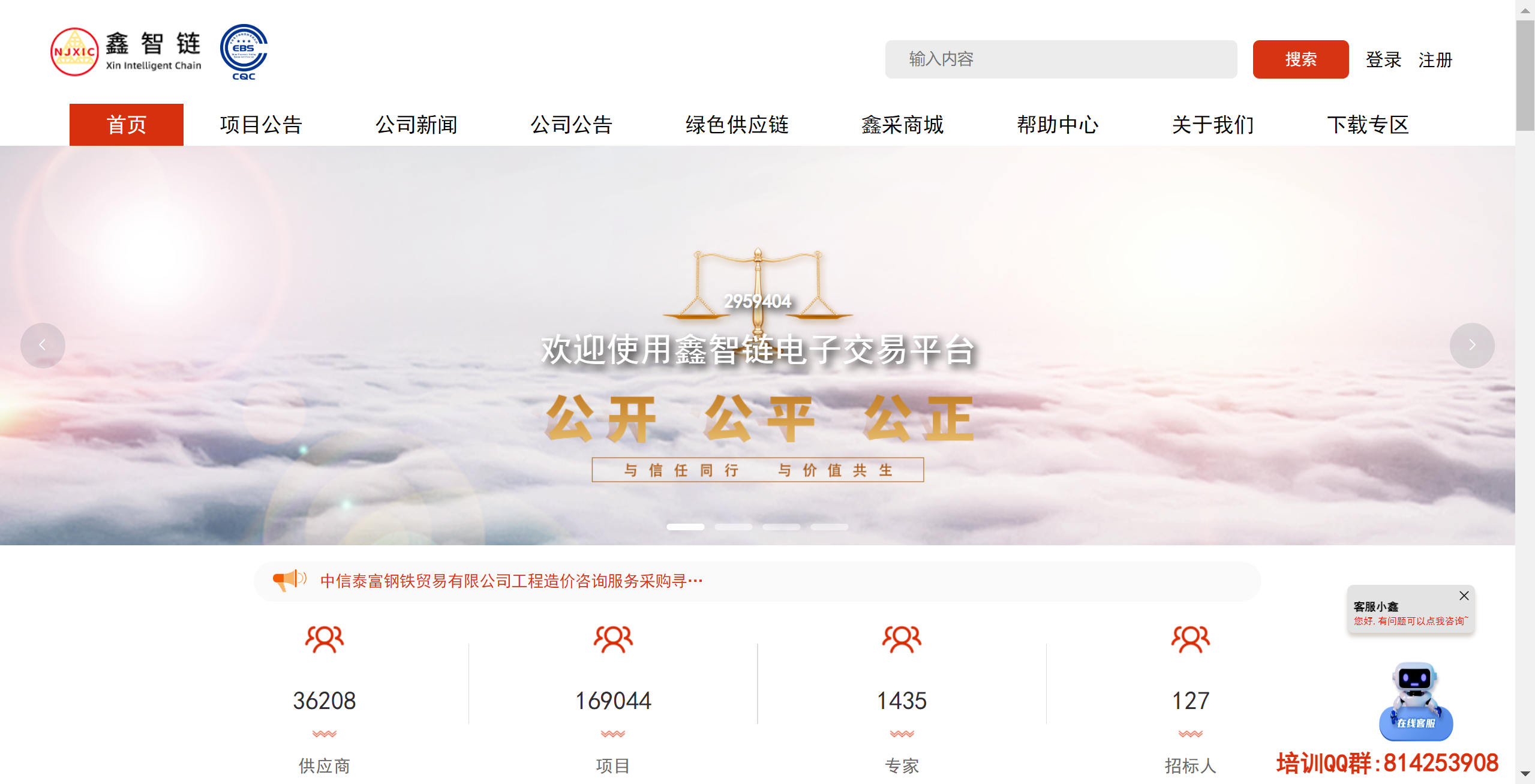Image resolution: width=1535 pixels, height=784 pixels.
Task: Select the fourth carousel indicator
Action: (x=830, y=527)
